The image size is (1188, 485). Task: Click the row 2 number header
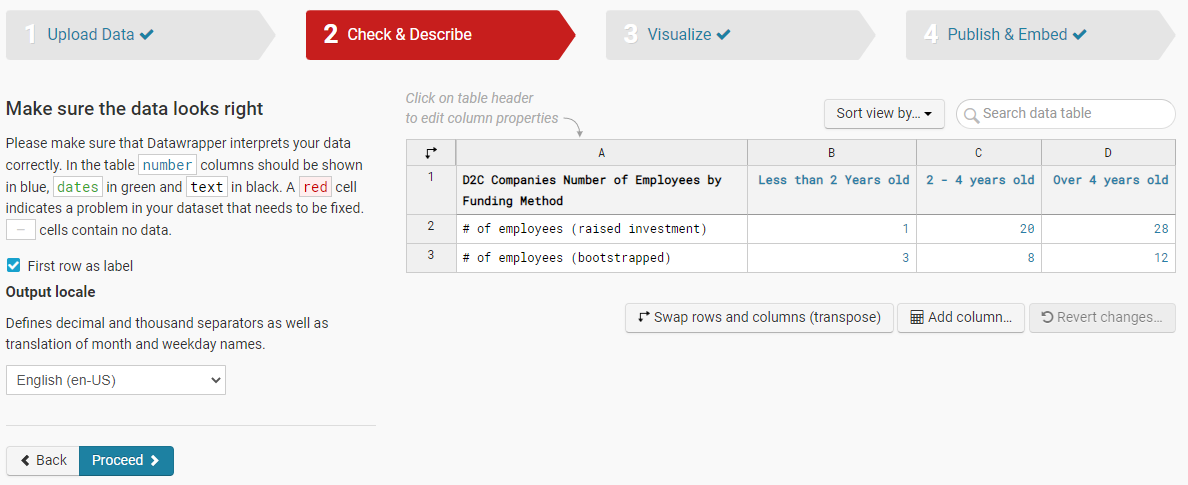[431, 229]
